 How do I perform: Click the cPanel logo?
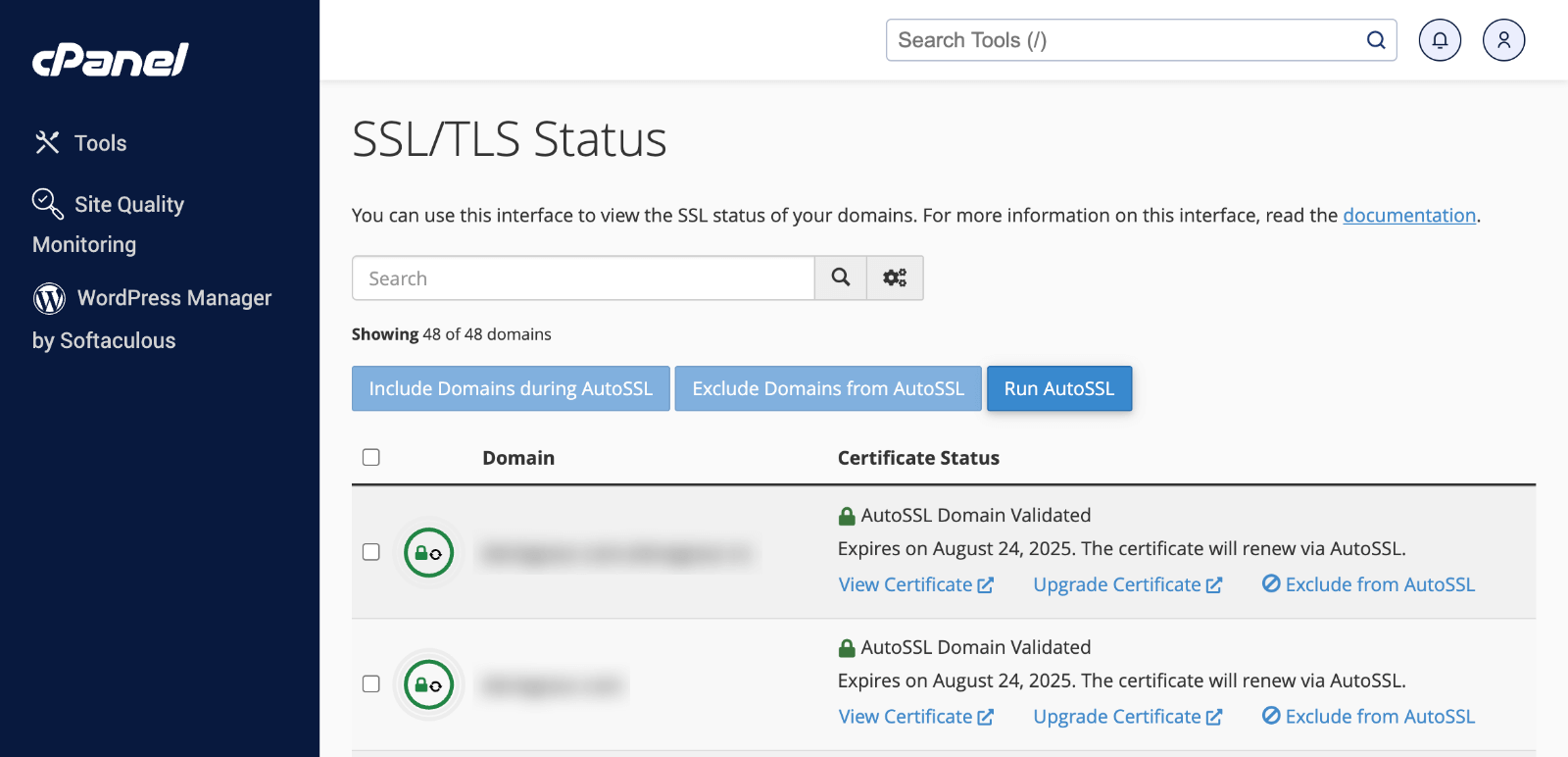[x=110, y=61]
